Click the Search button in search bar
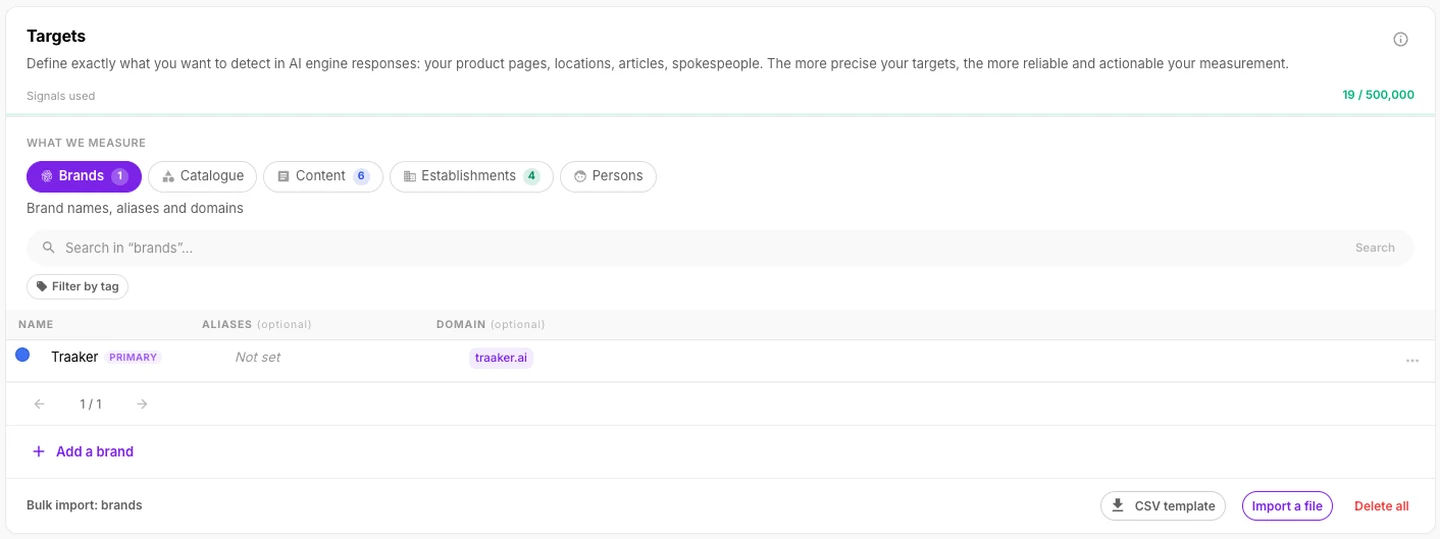Viewport: 1440px width, 539px height. click(1375, 248)
